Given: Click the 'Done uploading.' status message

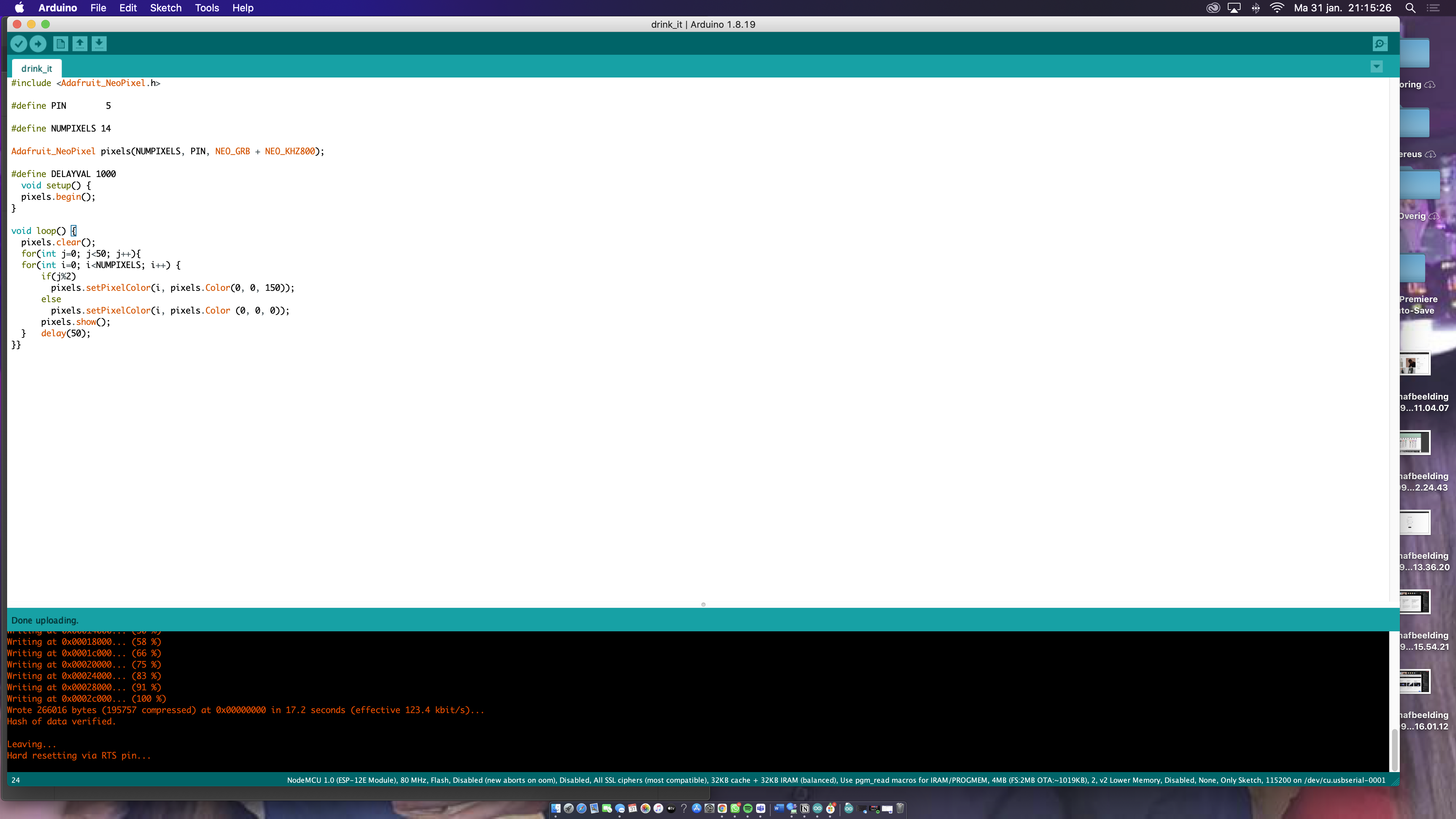Looking at the screenshot, I should pos(45,620).
